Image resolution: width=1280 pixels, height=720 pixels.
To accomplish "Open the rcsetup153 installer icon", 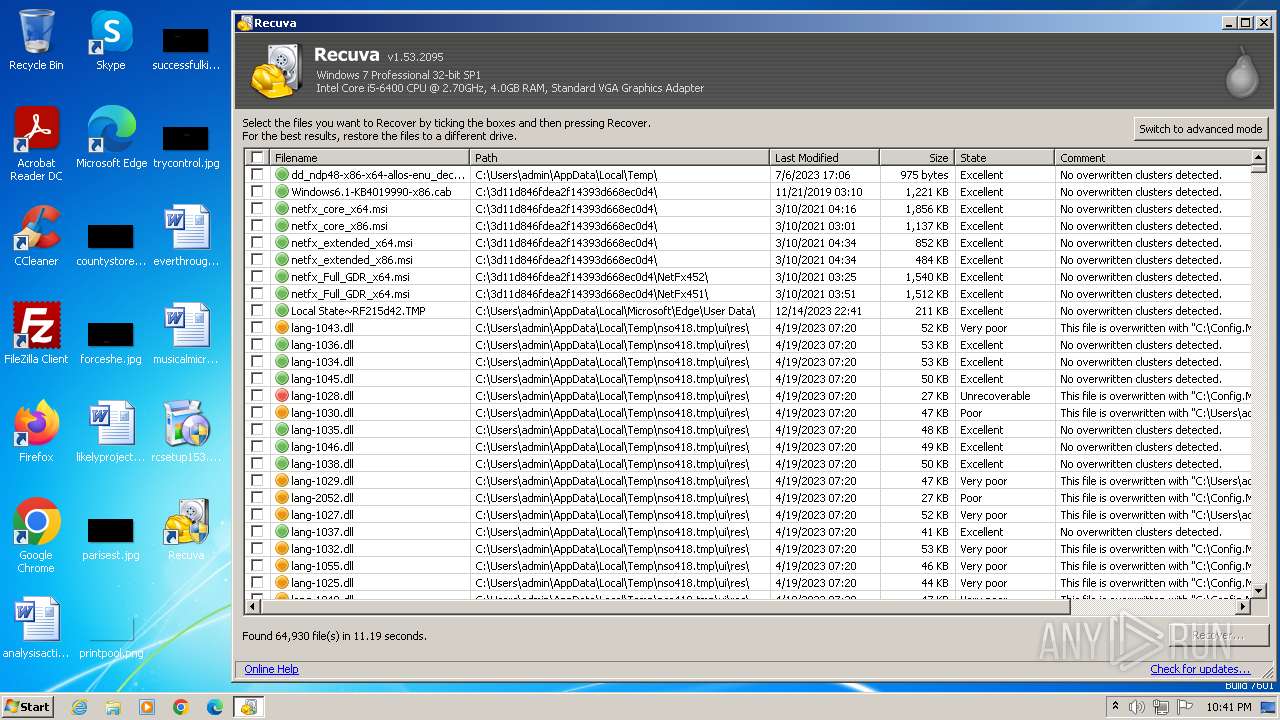I will (186, 431).
